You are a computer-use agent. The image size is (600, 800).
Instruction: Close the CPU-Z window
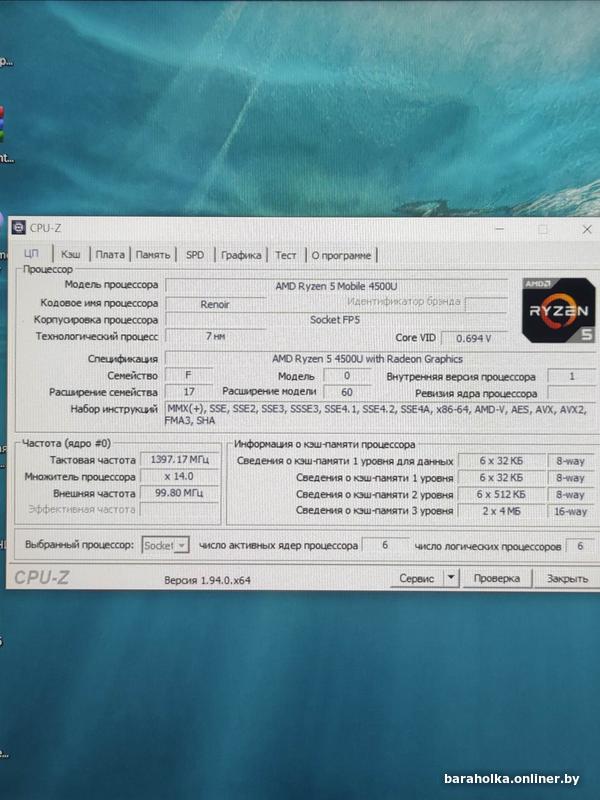pyautogui.click(x=587, y=230)
